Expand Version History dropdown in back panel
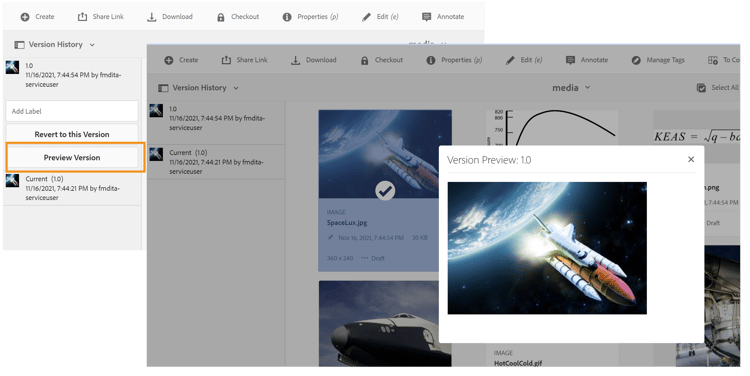Screen dimensions: 750x376 [92, 44]
